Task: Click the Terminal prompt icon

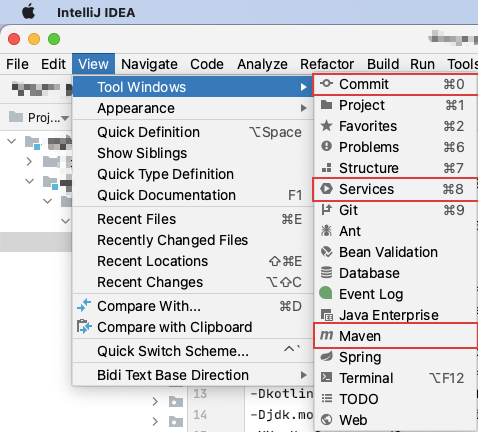Action: (326, 377)
